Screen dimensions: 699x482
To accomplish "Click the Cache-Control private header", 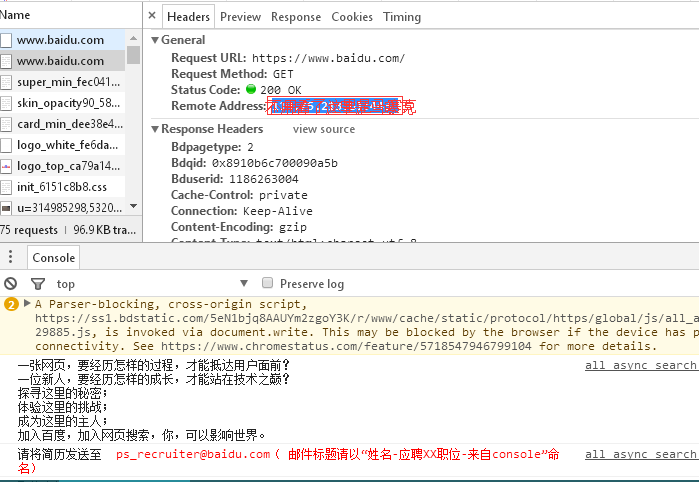I will pyautogui.click(x=239, y=195).
